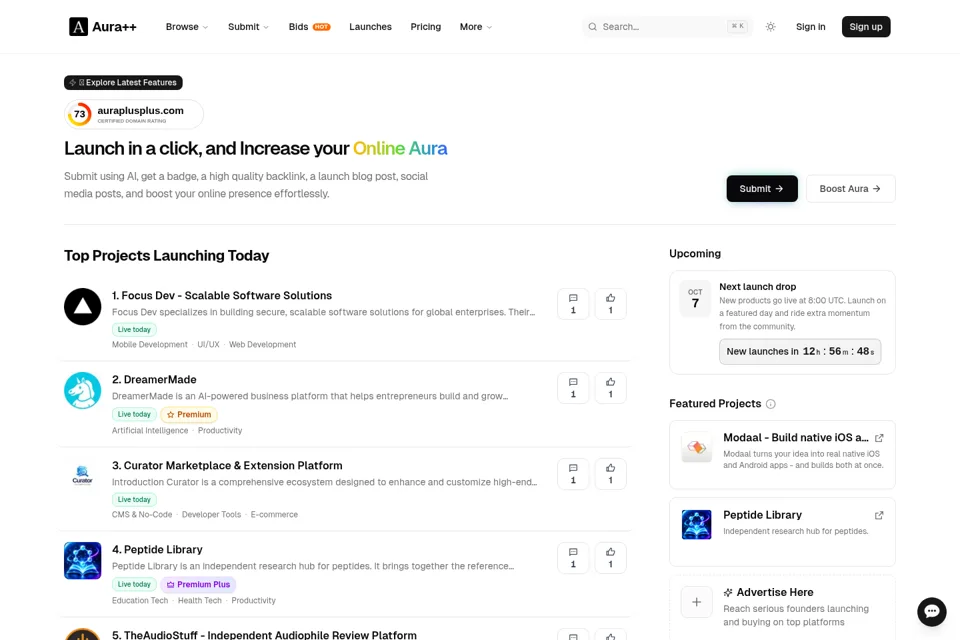Click the Advertise Here plus icon
The image size is (960, 640).
click(696, 602)
